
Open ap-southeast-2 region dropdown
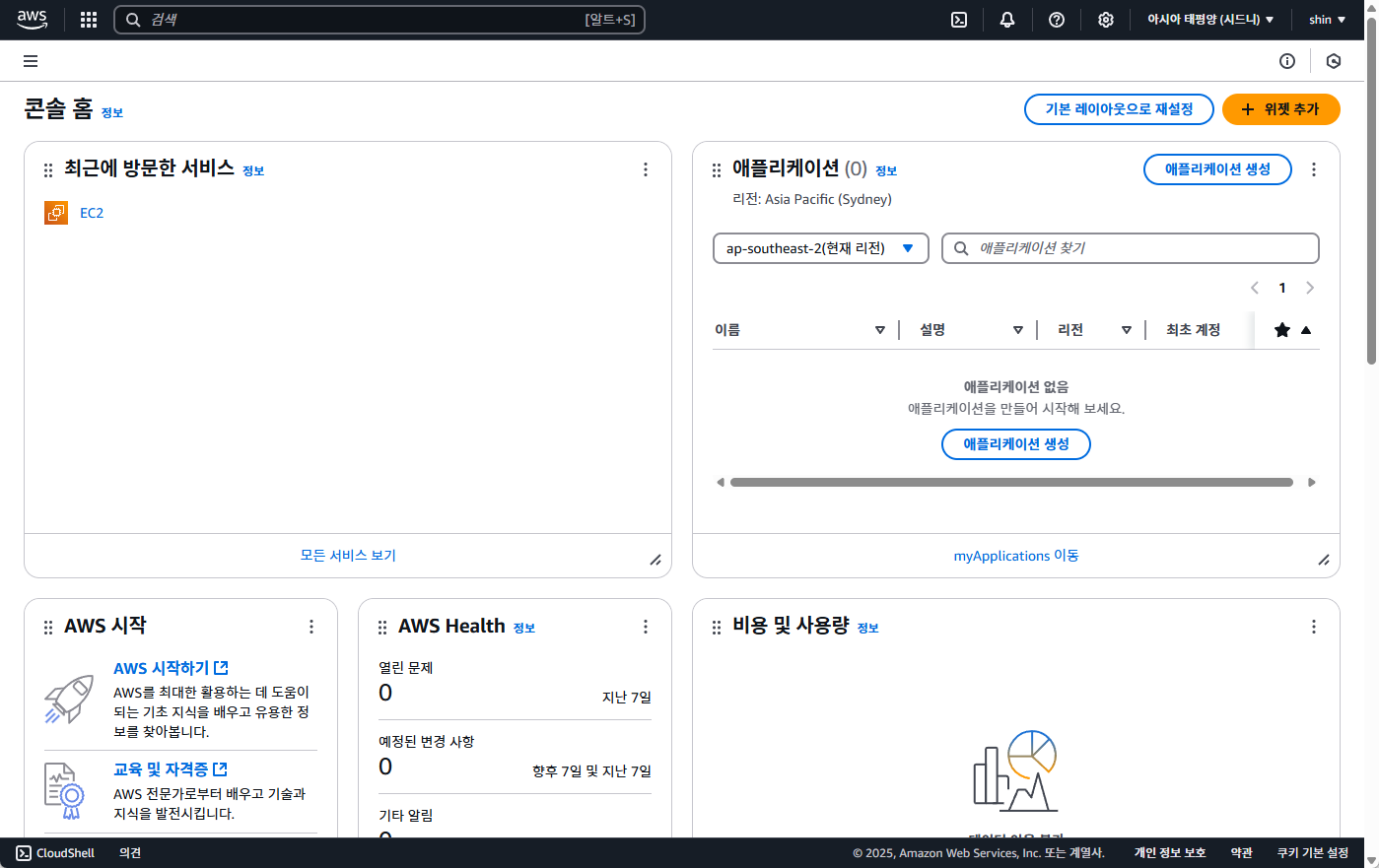pyautogui.click(x=821, y=248)
